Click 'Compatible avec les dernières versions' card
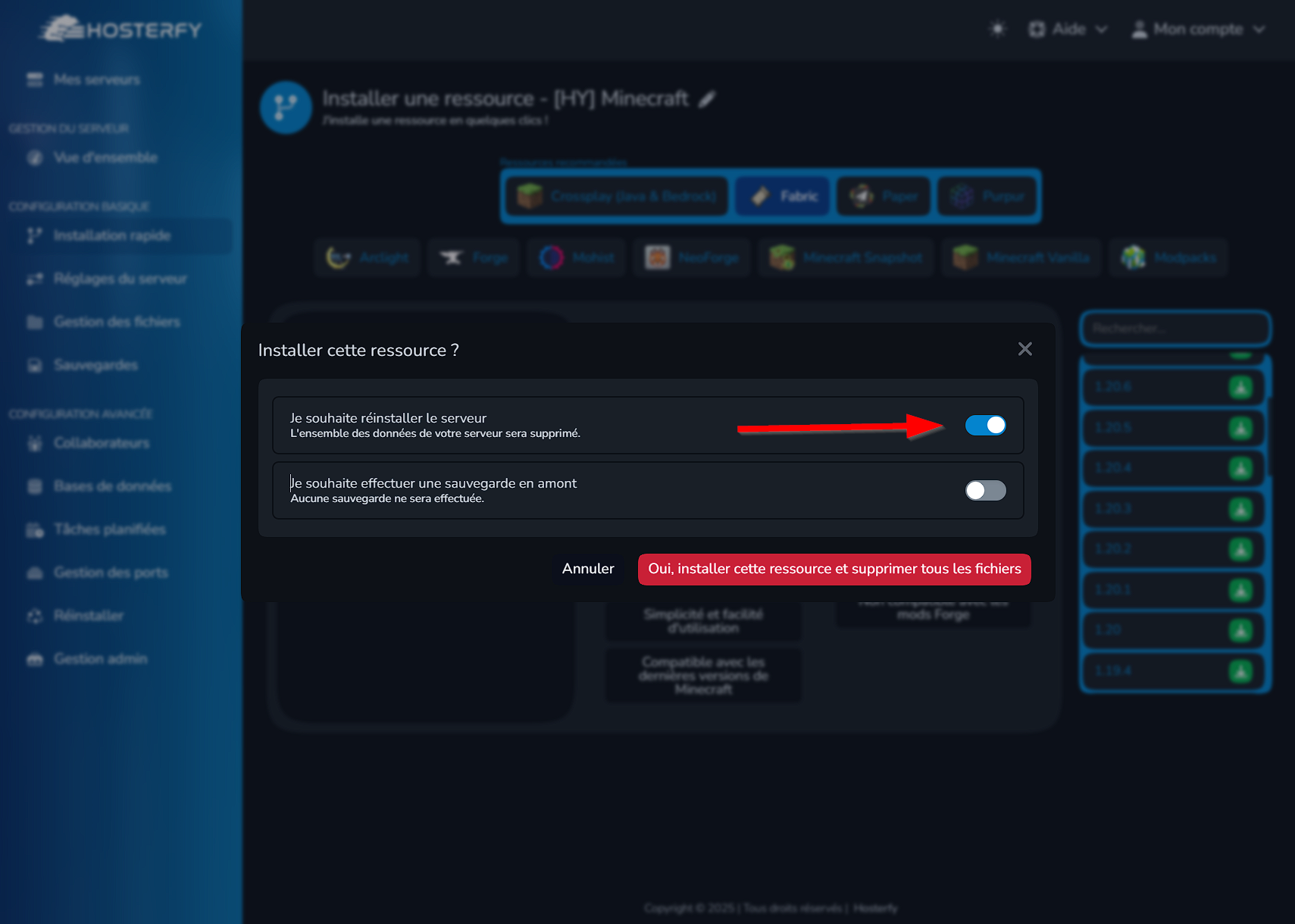Screen dimensions: 1295x924 pos(703,676)
